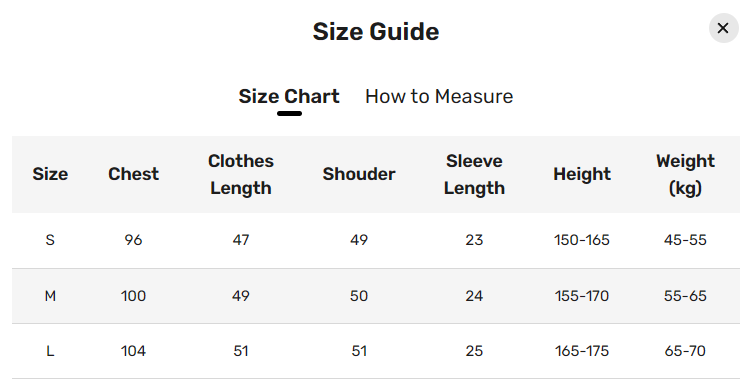Select the Size Chart tab
The height and width of the screenshot is (392, 748).
289,96
